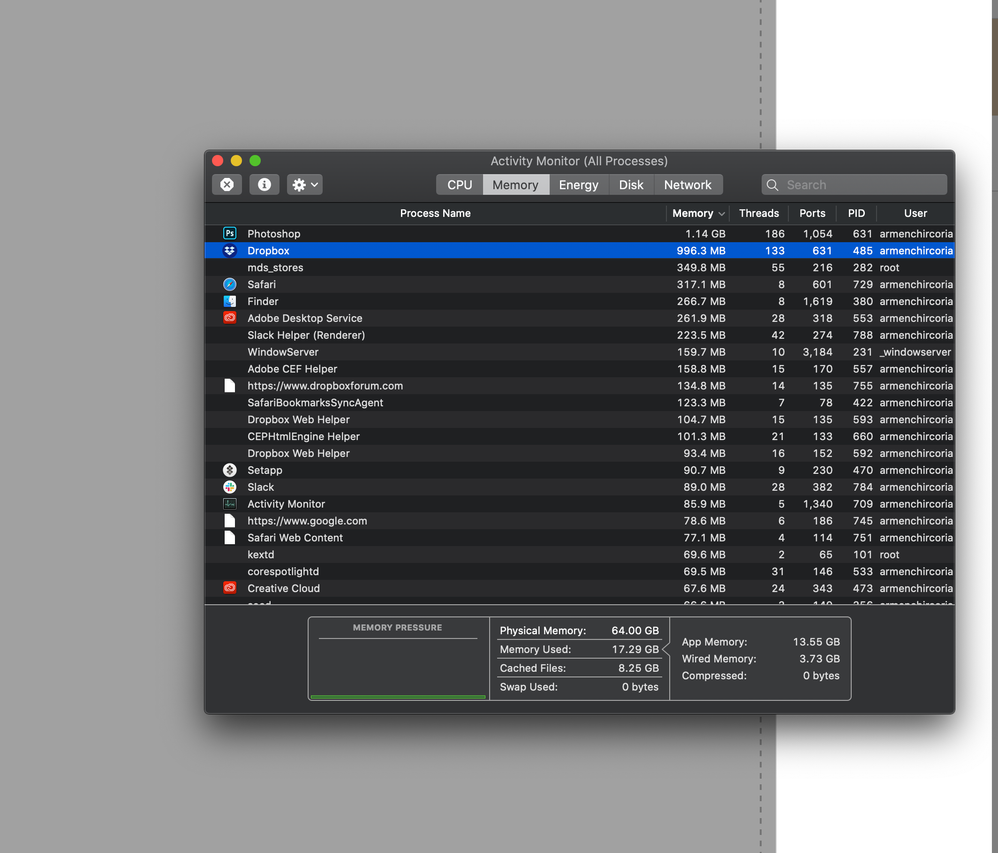This screenshot has height=853, width=998.
Task: Click the Finder icon in its row
Action: pyautogui.click(x=230, y=301)
